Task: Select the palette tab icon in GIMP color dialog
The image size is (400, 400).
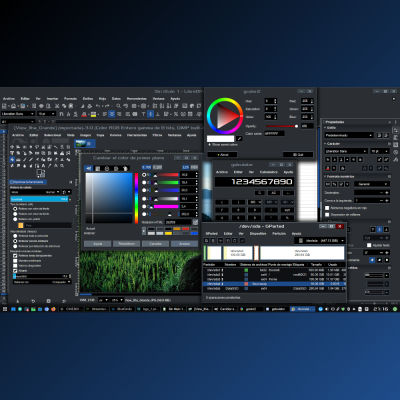Action: pos(125,168)
